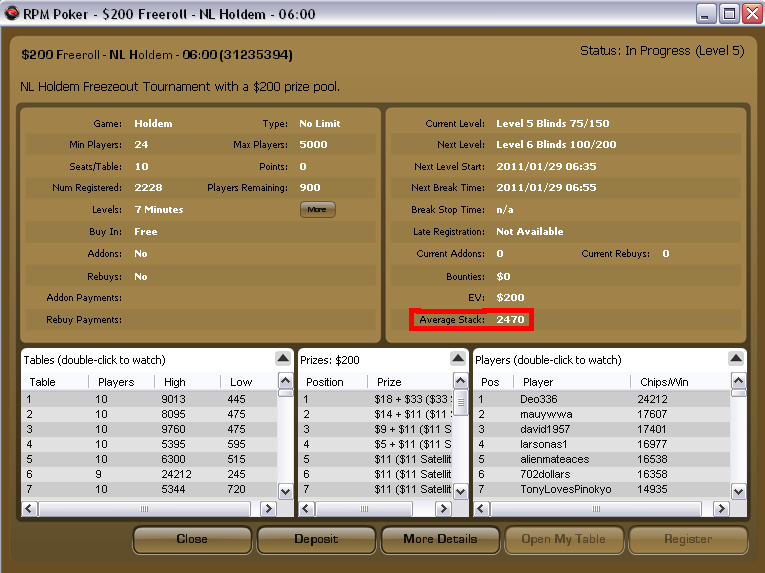Click the Num Registered value 2228
Screen dimensions: 765x573
click(148, 187)
